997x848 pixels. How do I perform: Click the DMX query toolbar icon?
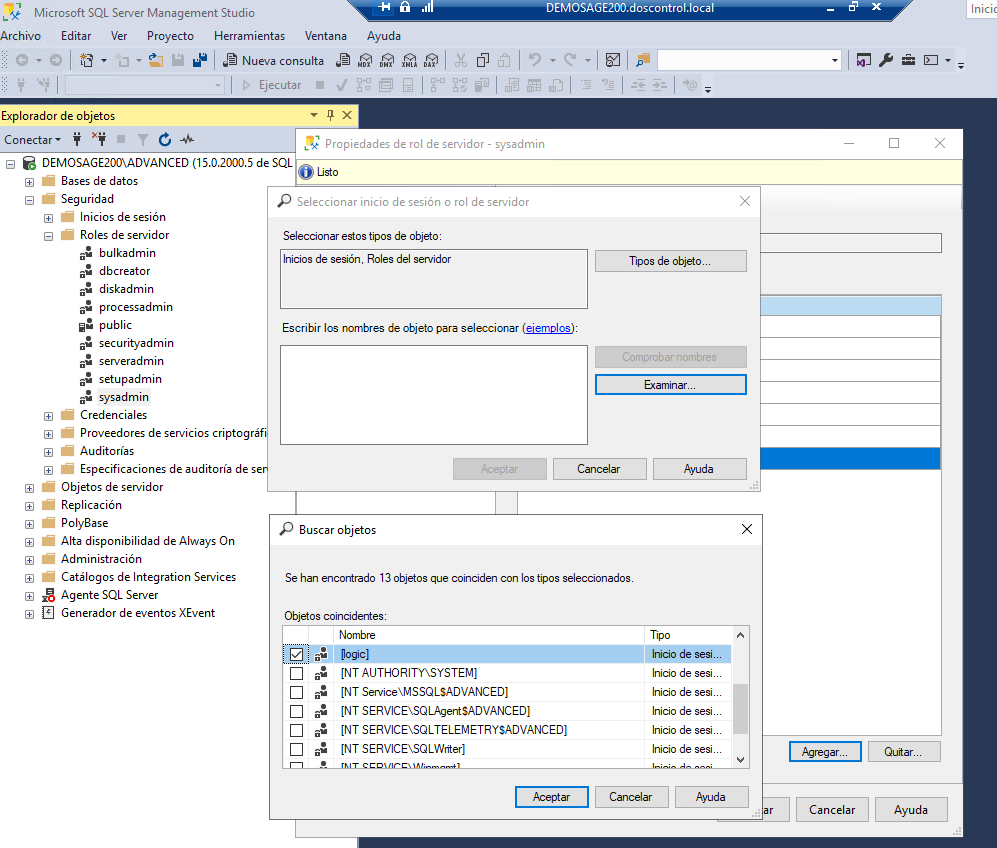click(387, 60)
